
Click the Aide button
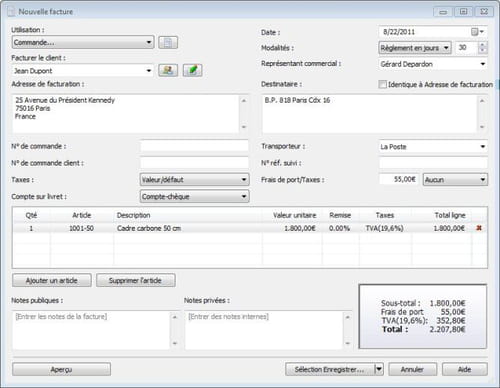coord(465,369)
